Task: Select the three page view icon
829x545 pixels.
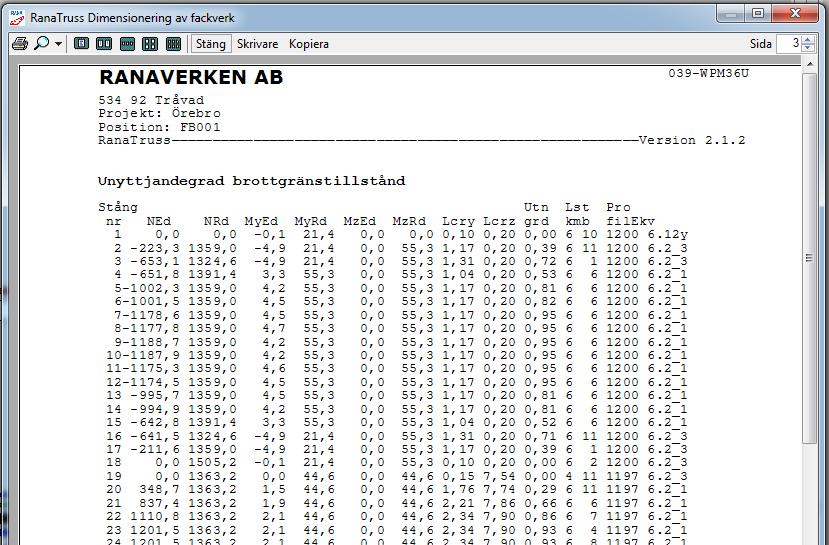Action: [x=127, y=44]
